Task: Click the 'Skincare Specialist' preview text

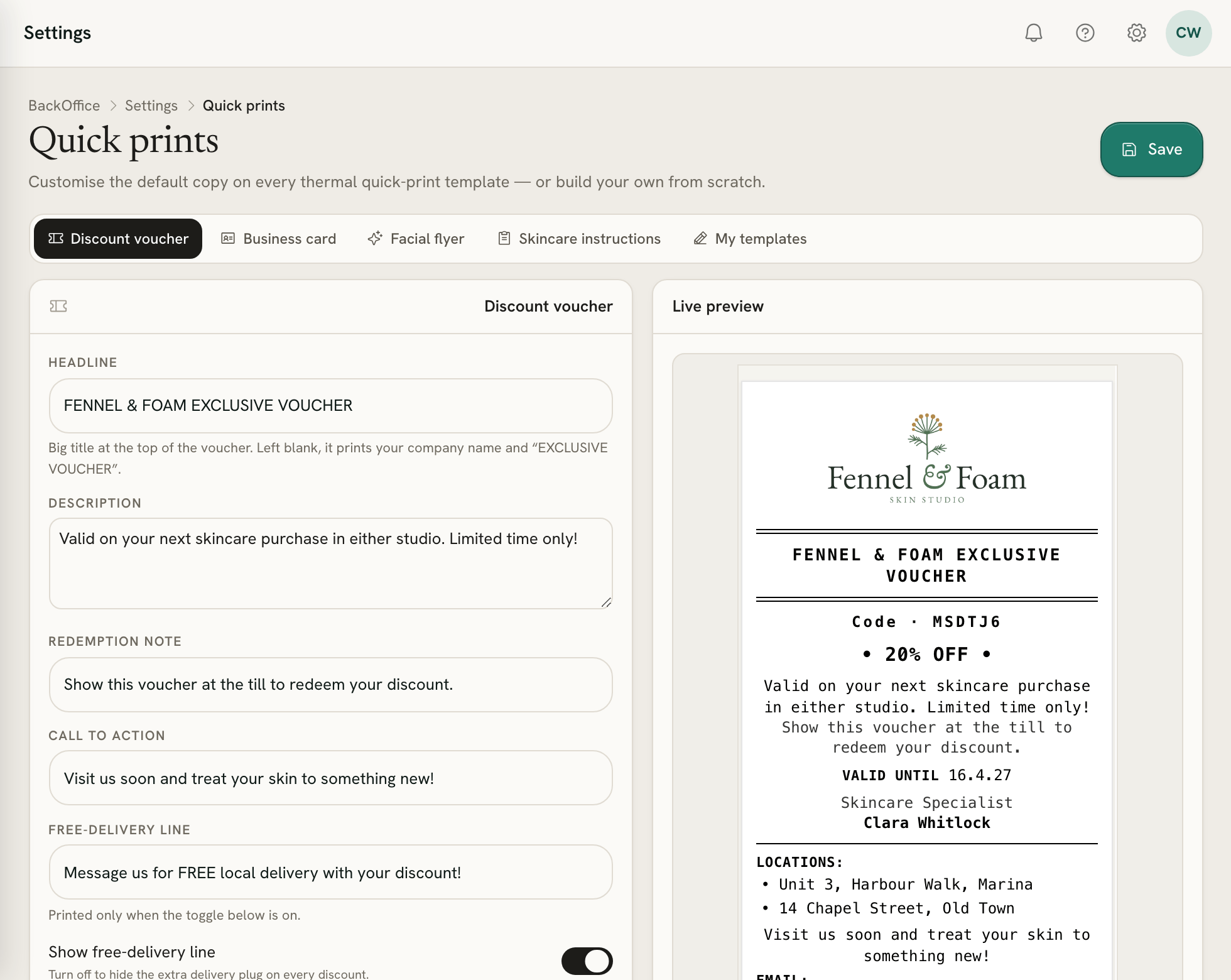Action: coord(926,803)
